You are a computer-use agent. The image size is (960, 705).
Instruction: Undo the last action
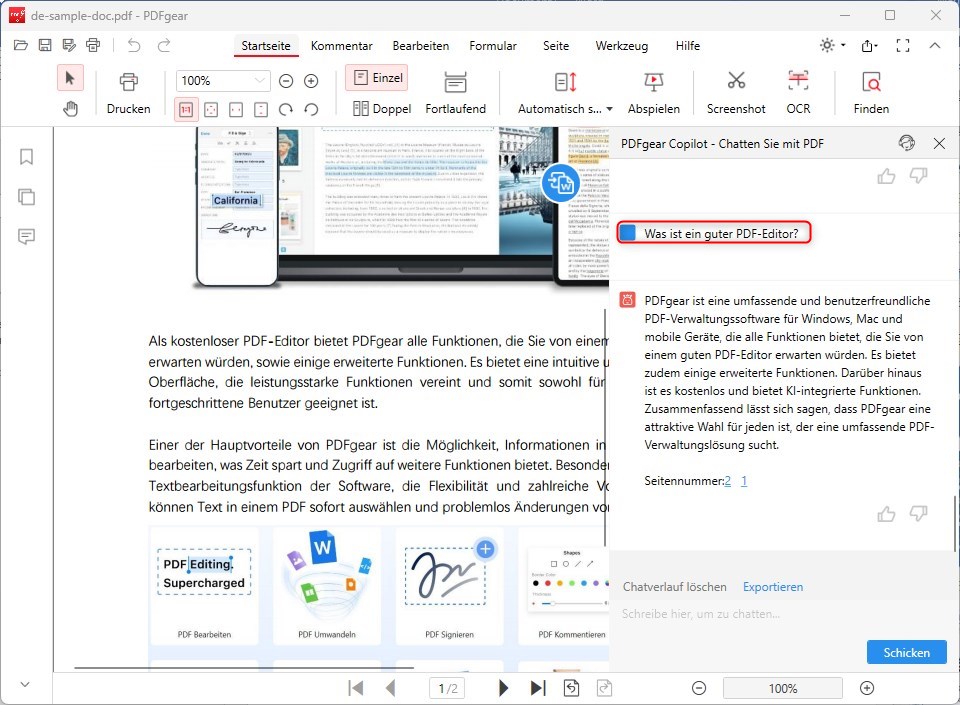tap(133, 45)
